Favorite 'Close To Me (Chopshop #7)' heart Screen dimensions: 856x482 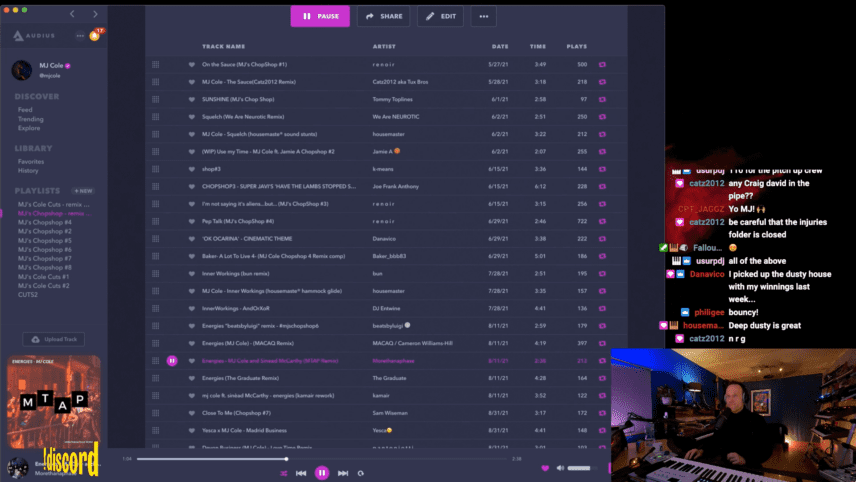(192, 413)
